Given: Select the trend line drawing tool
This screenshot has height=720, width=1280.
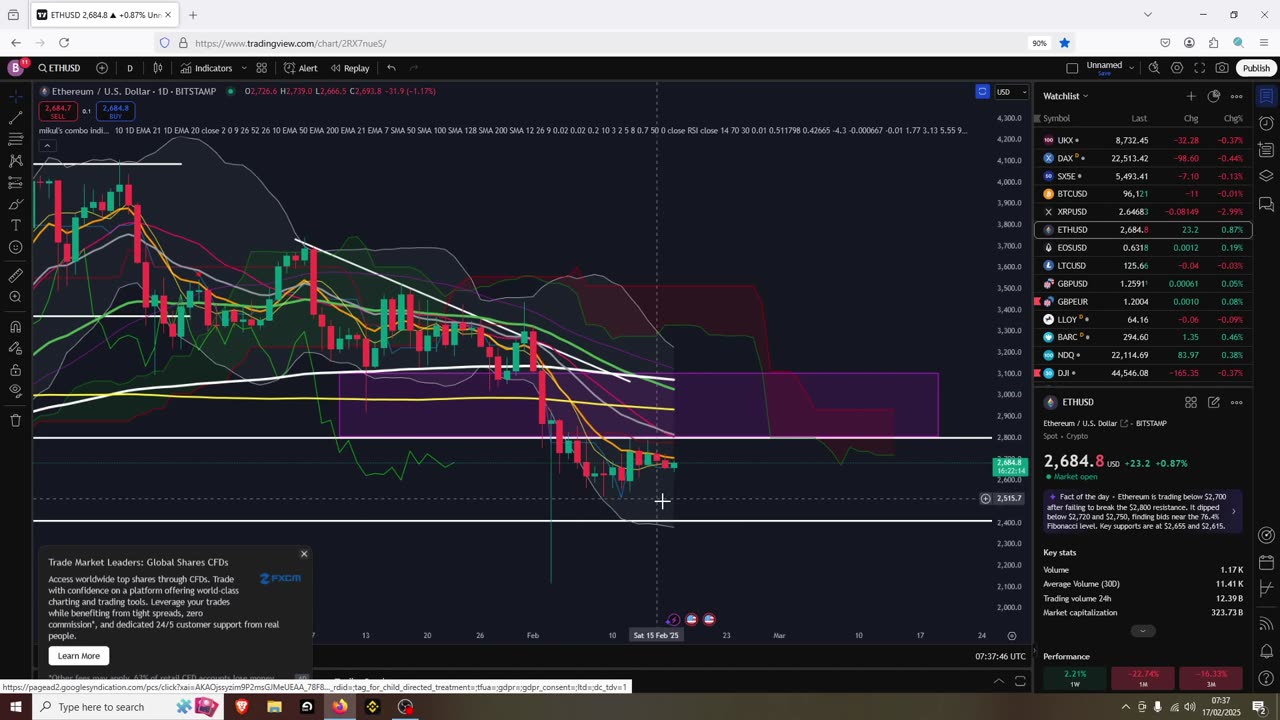Looking at the screenshot, I should (x=15, y=118).
